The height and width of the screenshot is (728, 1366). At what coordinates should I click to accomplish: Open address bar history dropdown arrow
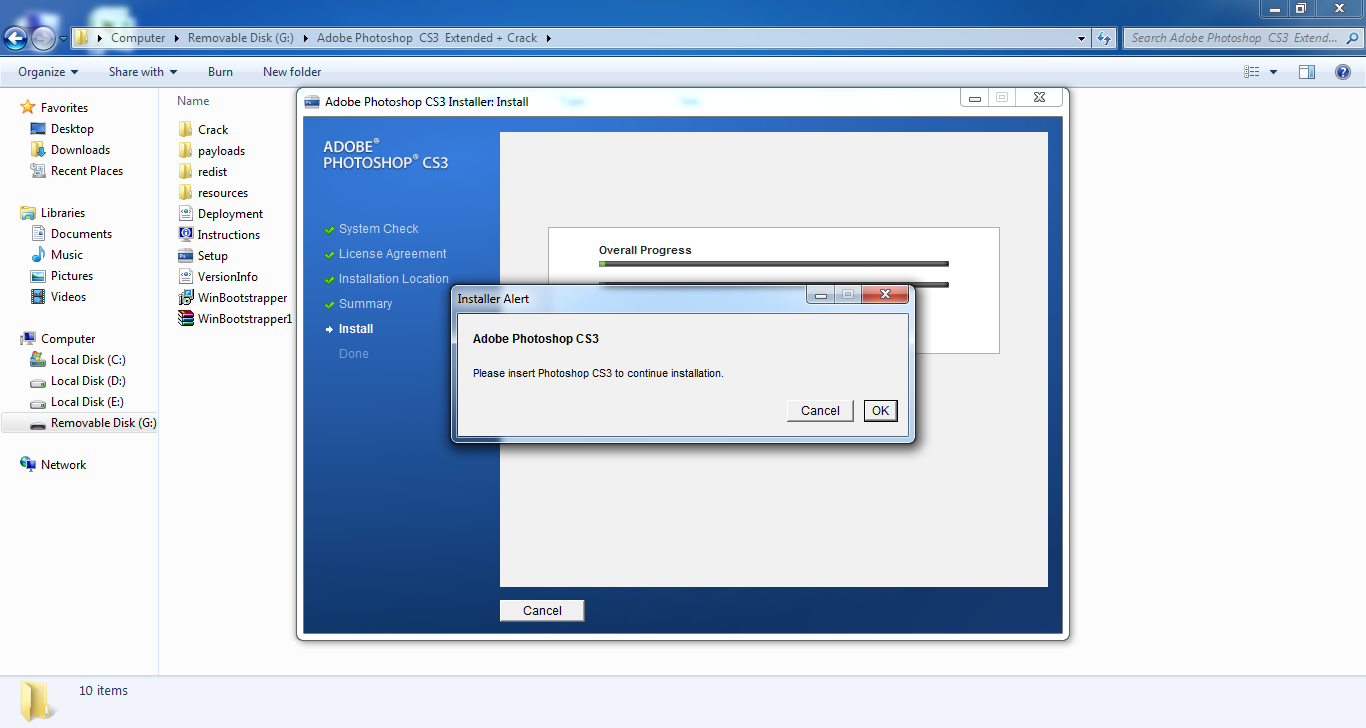click(x=1082, y=38)
